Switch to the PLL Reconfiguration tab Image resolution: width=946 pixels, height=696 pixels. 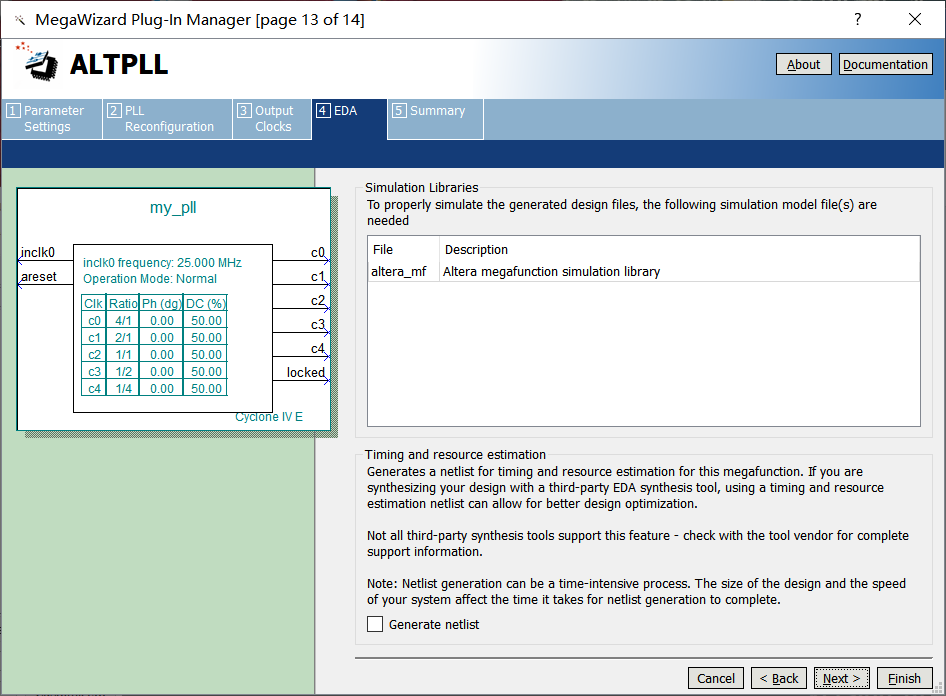pos(166,118)
